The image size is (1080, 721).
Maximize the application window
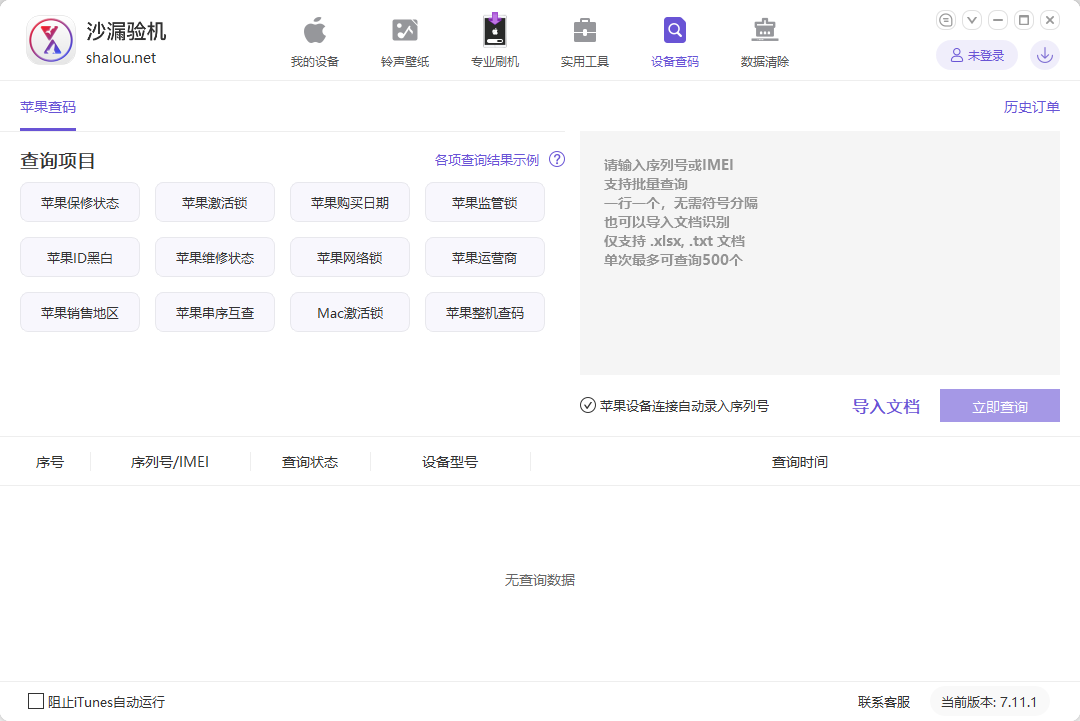[x=1024, y=20]
